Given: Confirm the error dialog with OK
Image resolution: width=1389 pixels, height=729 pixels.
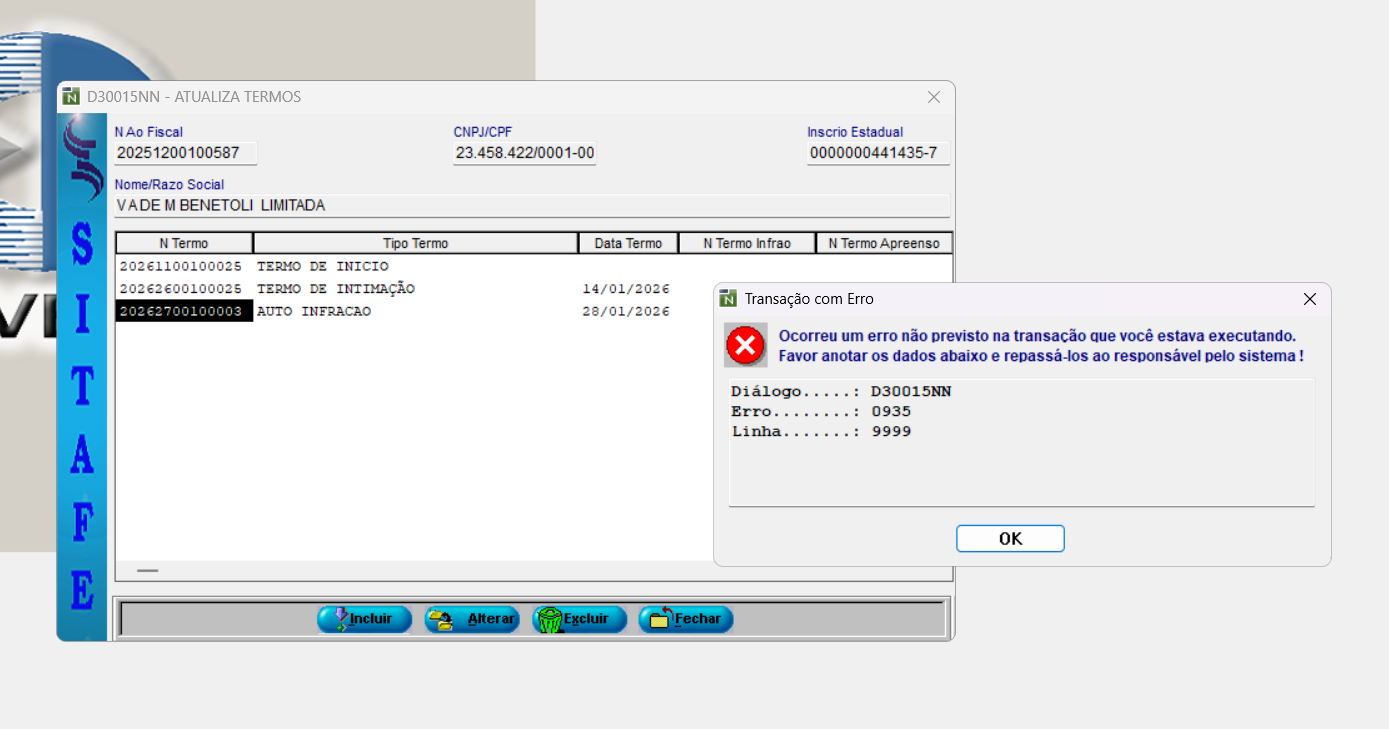Looking at the screenshot, I should coord(1010,539).
